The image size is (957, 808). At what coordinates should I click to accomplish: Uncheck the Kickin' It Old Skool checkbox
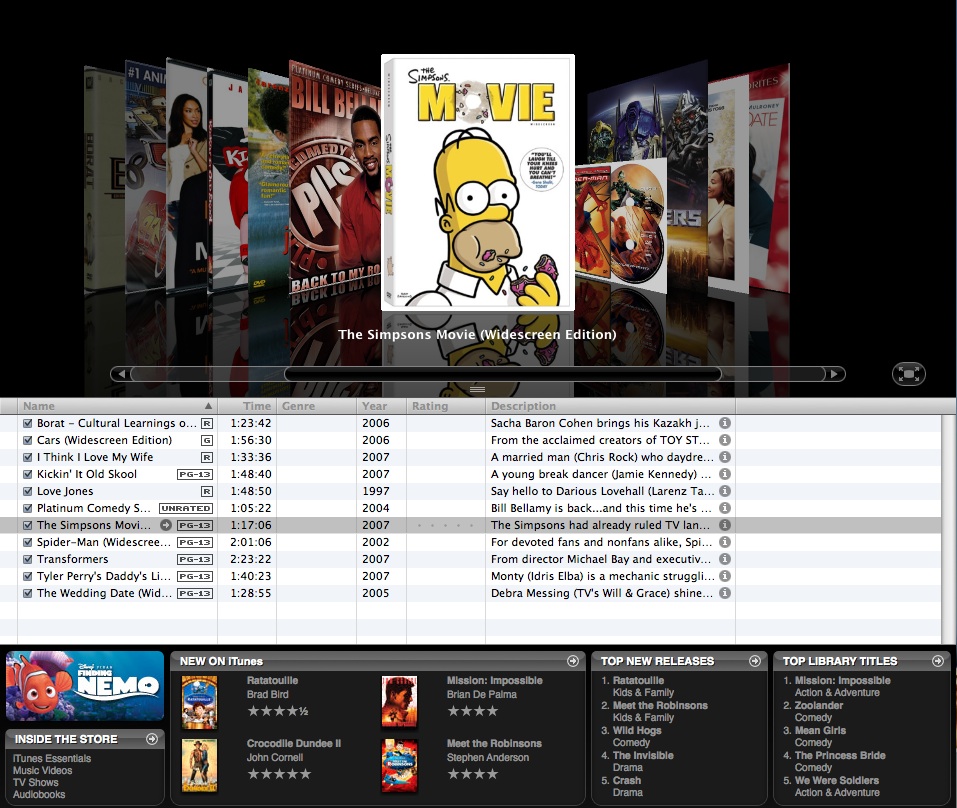click(27, 474)
